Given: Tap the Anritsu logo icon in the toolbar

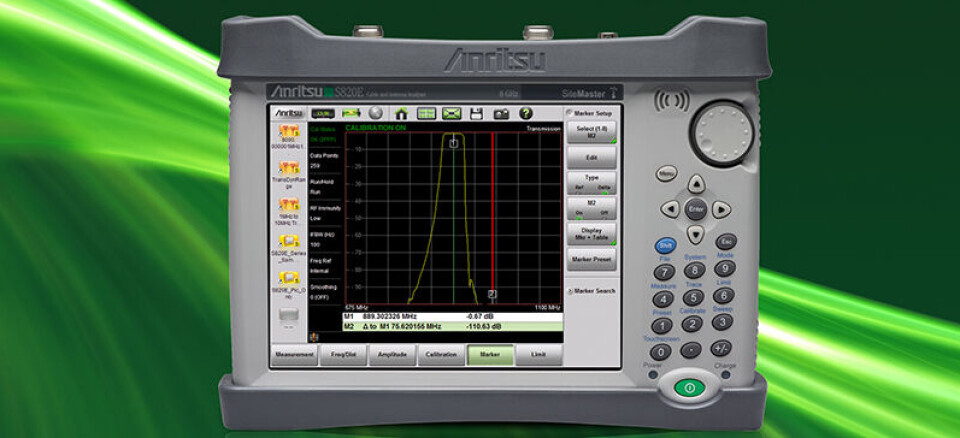Looking at the screenshot, I should point(288,113).
